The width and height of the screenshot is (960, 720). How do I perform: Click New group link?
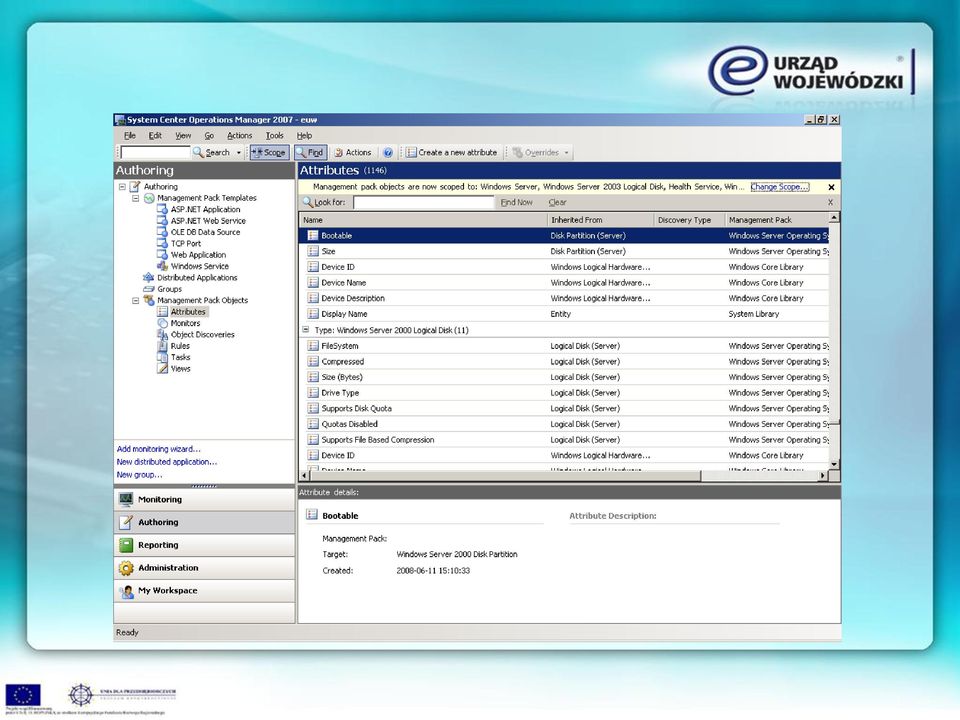tap(140, 475)
